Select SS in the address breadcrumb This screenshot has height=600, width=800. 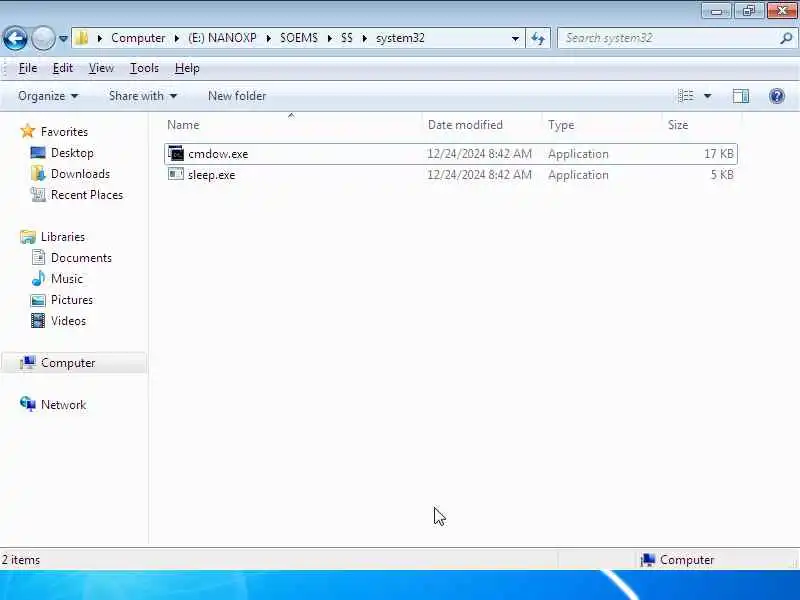coord(347,38)
